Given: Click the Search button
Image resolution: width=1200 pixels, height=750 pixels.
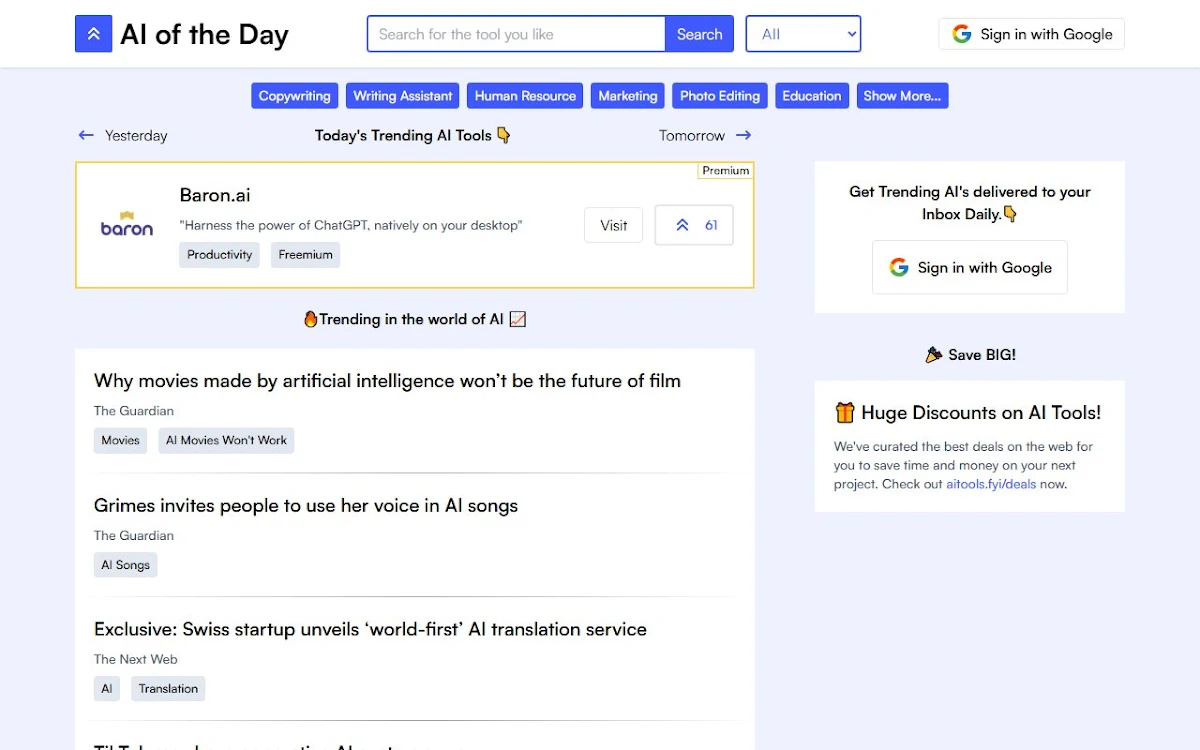Looking at the screenshot, I should click(x=699, y=34).
